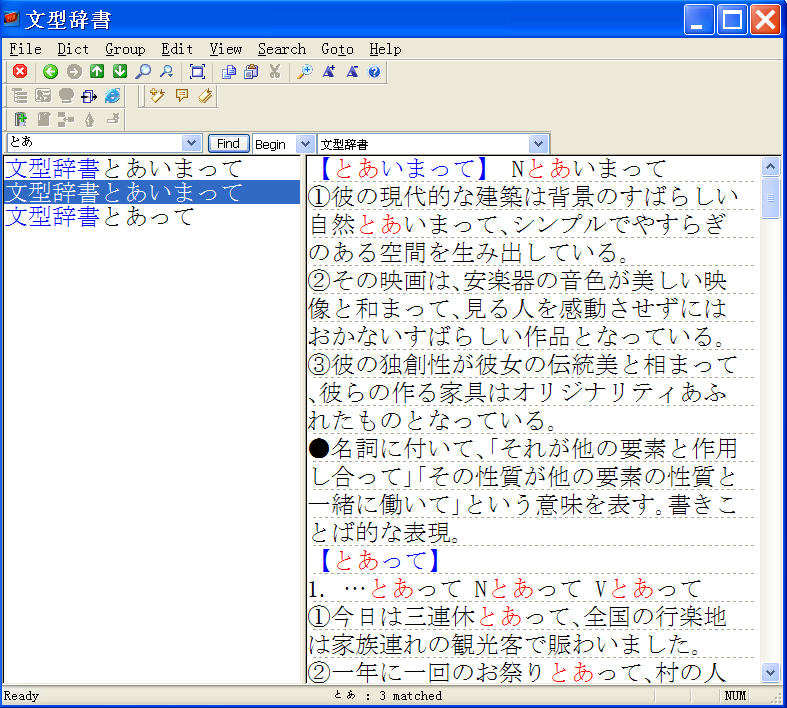The height and width of the screenshot is (708, 787).
Task: Click the grey picture icon
Action: coord(43,95)
